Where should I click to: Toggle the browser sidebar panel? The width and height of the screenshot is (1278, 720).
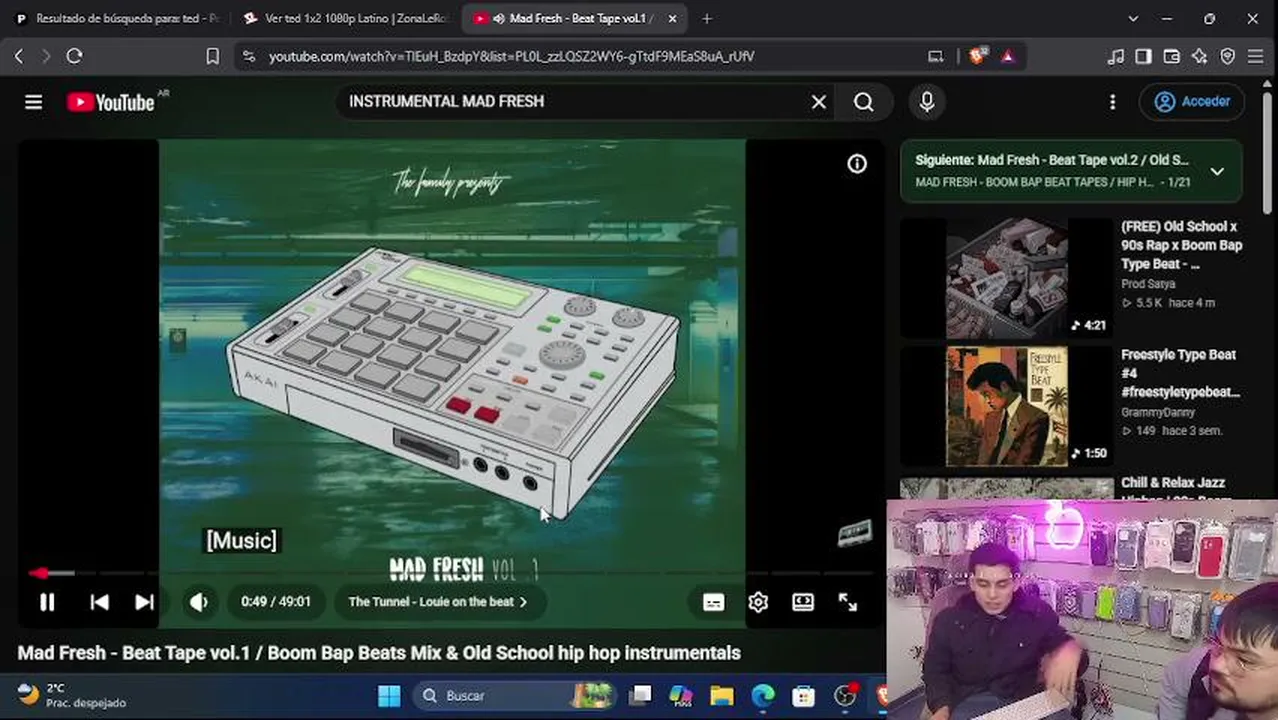[1143, 56]
